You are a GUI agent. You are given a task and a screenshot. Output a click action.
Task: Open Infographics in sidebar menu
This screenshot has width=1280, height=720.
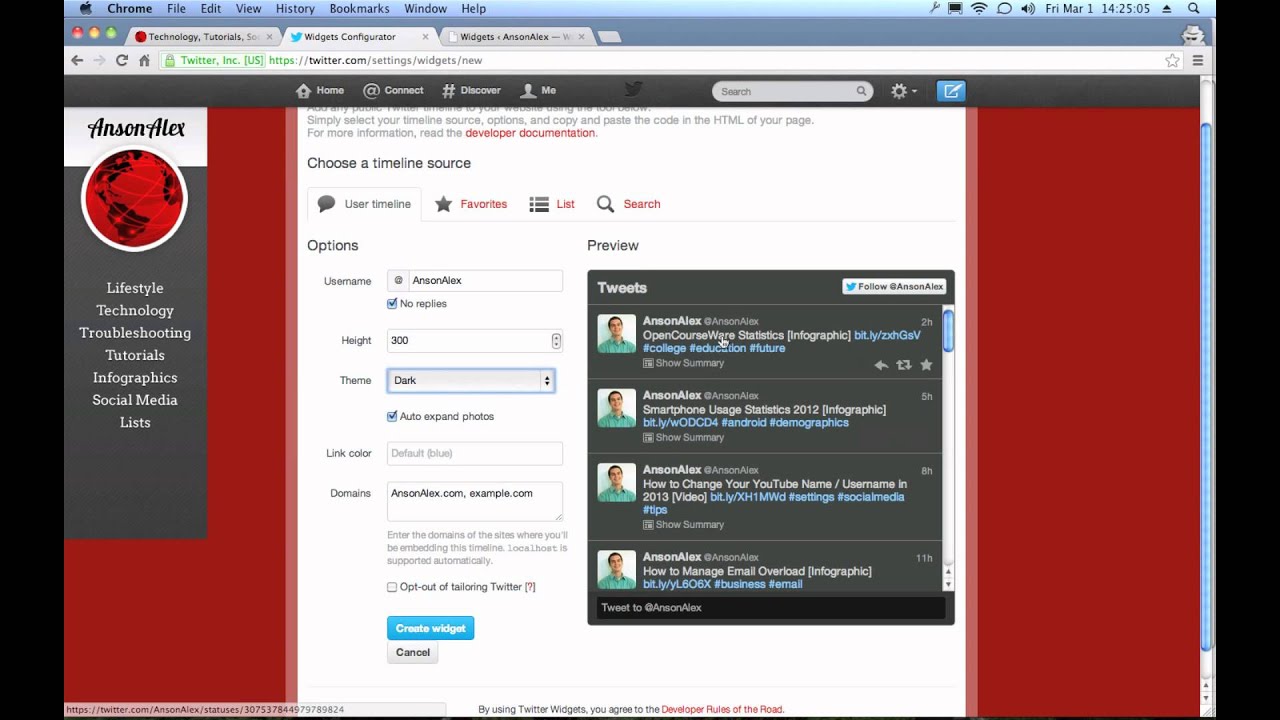135,378
